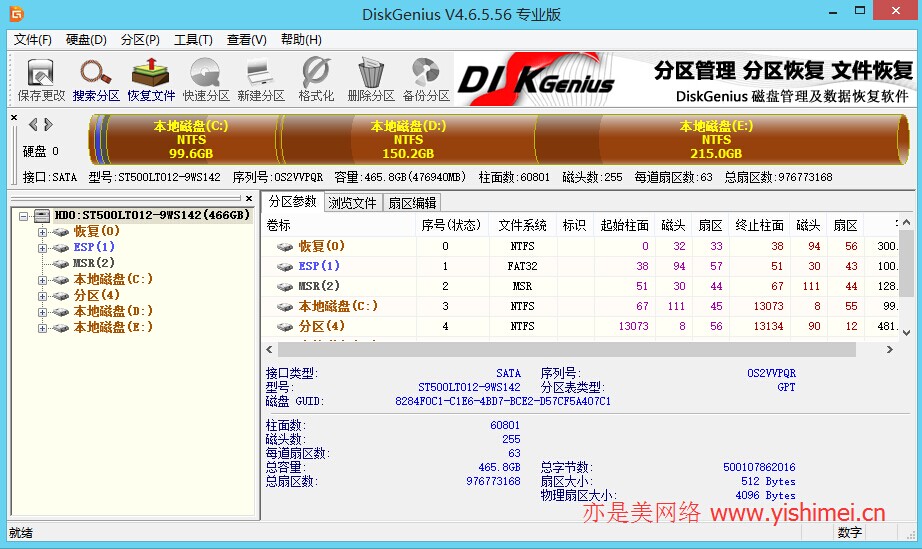Open the 文件(F) menu
This screenshot has height=549, width=922.
coord(33,39)
